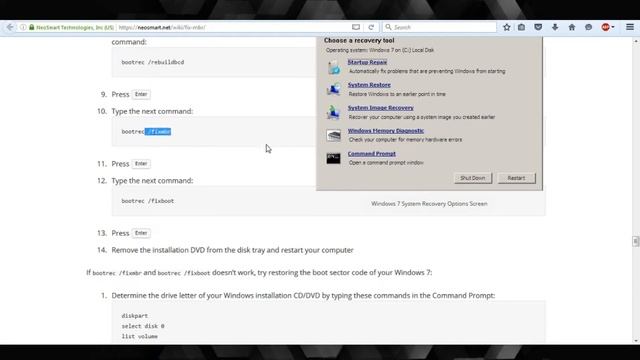The height and width of the screenshot is (360, 640).
Task: Focus the browser Search field
Action: [440, 27]
